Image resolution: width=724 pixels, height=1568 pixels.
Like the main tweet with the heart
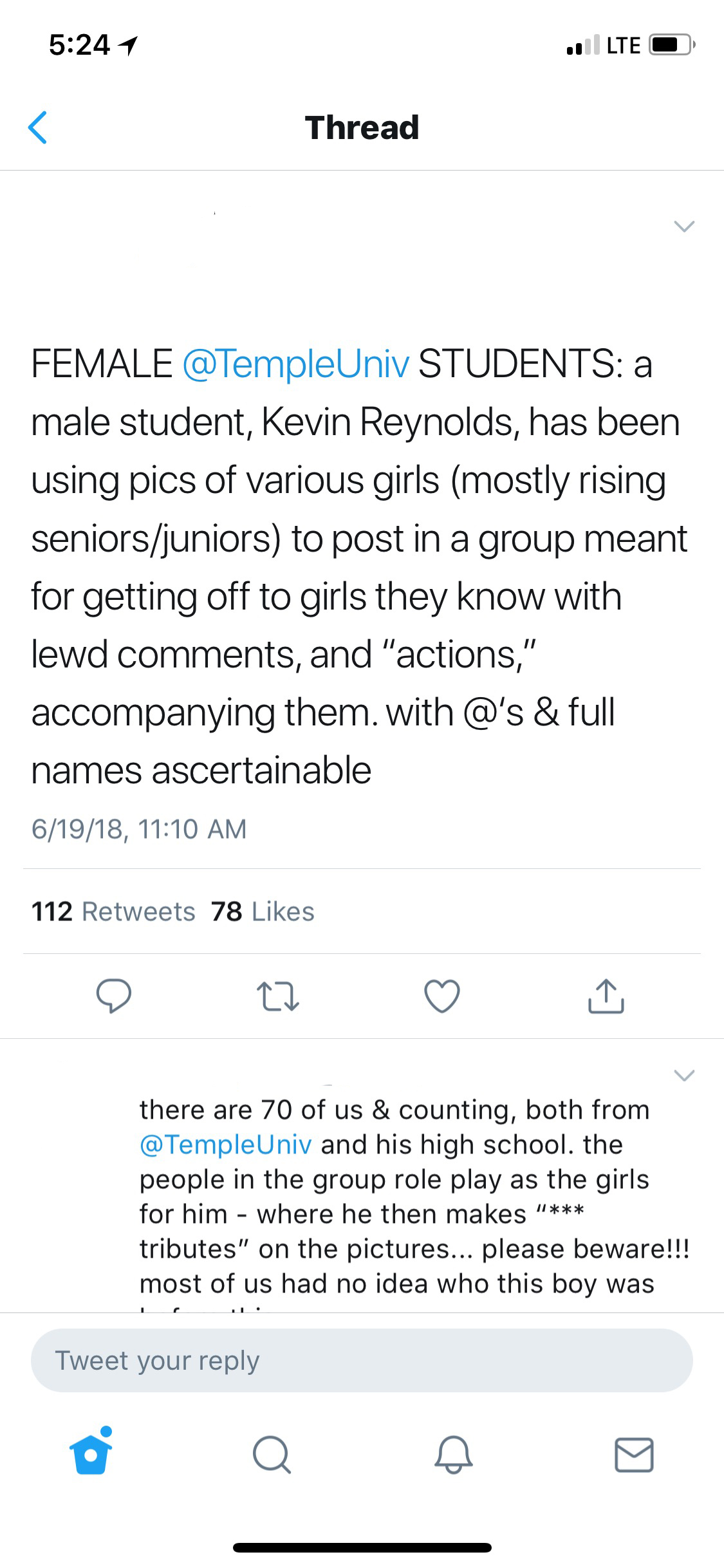[x=442, y=996]
